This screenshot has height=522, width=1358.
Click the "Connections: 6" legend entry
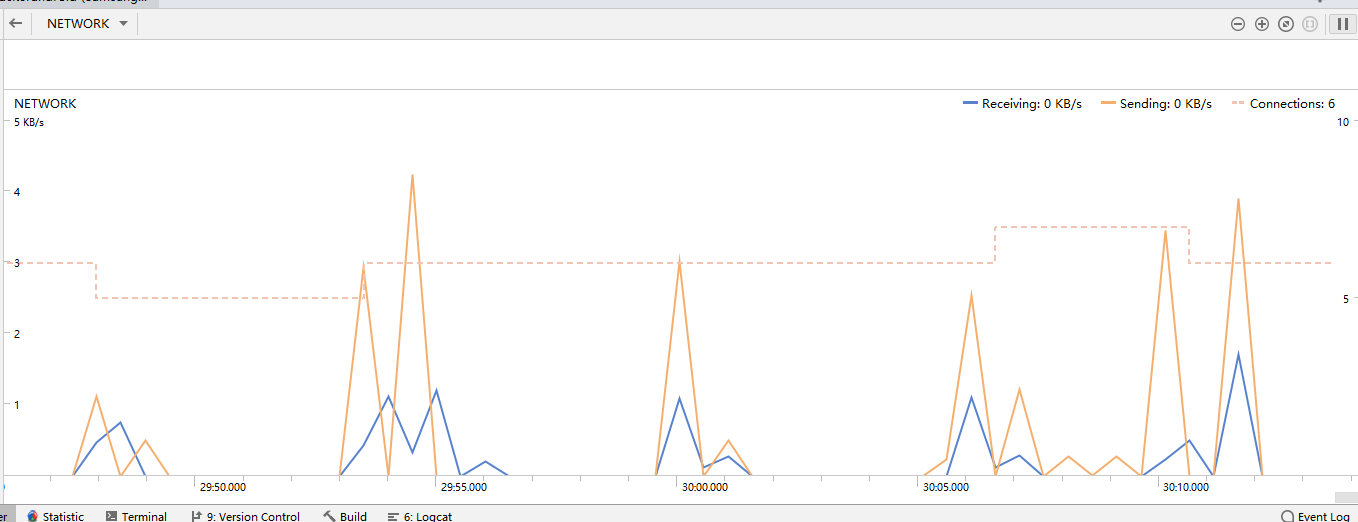click(1283, 104)
